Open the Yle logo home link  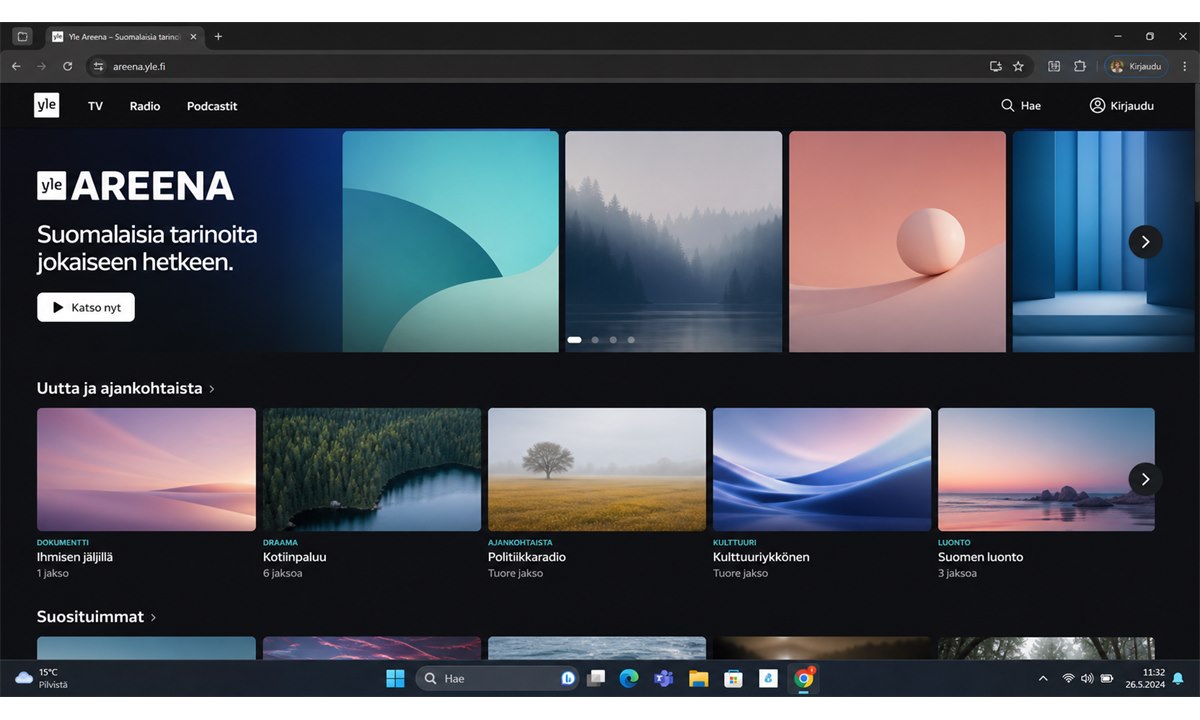(46, 105)
